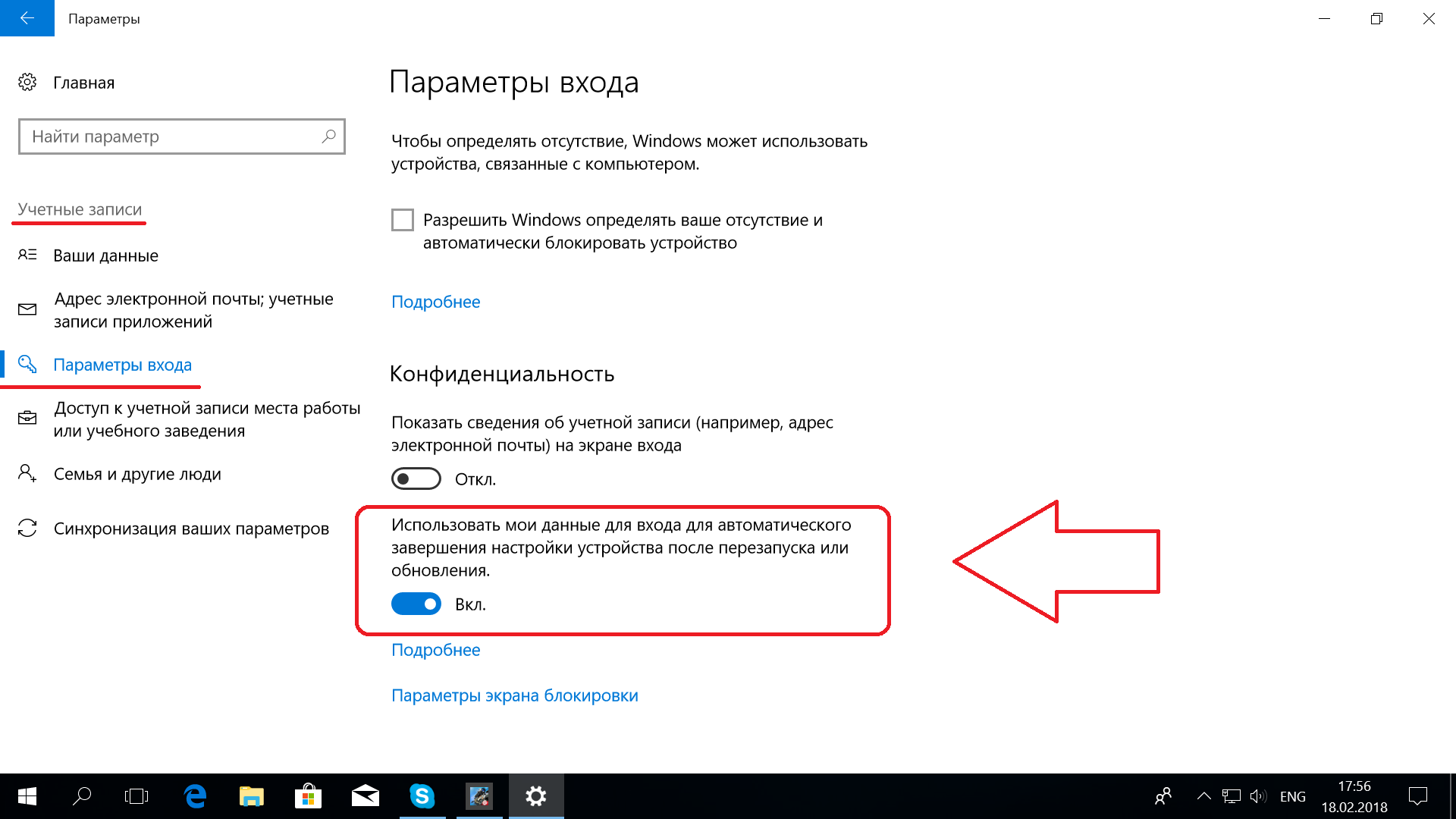Open Главная via the gear icon

point(27,82)
